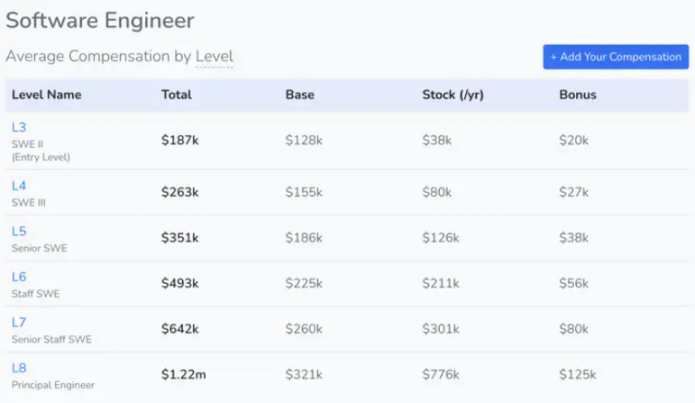The image size is (695, 403).
Task: Click the Base column header
Action: (300, 94)
